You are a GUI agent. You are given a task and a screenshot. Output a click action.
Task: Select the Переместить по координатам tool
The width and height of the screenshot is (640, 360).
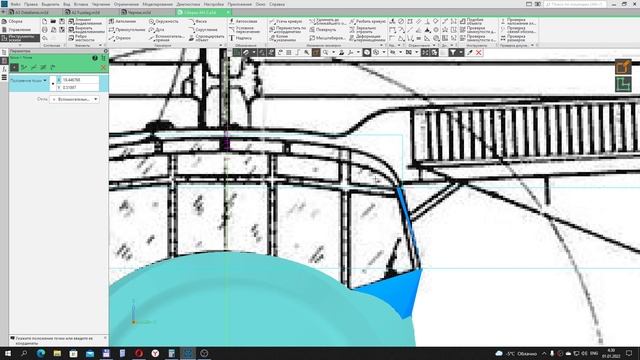tap(287, 30)
